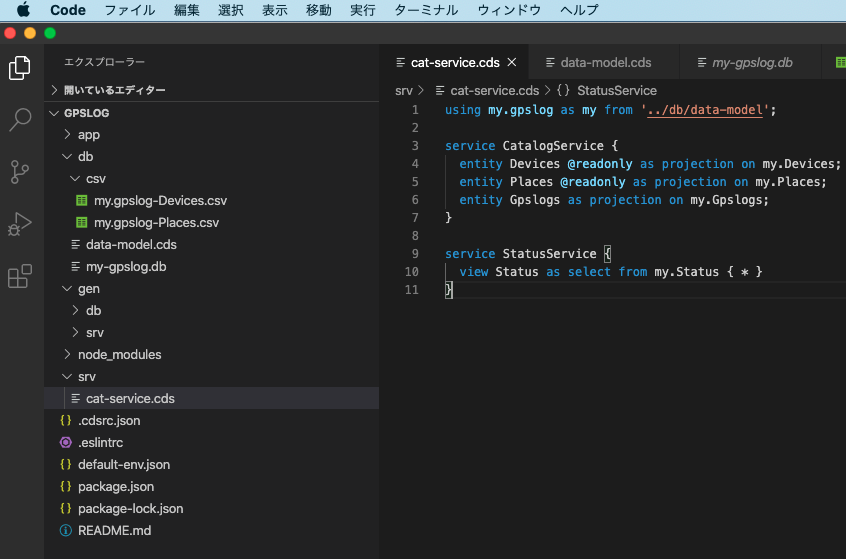
Task: Click the JSON braces icon of package-lock.json
Action: [x=66, y=509]
